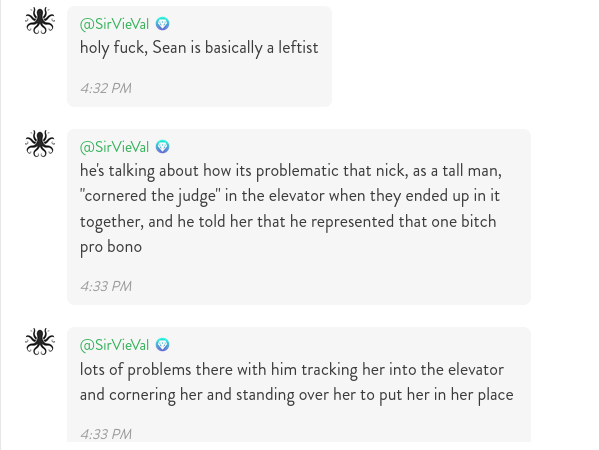Click the bottom 4:33 PM timestamp
Image resolution: width=599 pixels, height=450 pixels.
pyautogui.click(x=106, y=434)
